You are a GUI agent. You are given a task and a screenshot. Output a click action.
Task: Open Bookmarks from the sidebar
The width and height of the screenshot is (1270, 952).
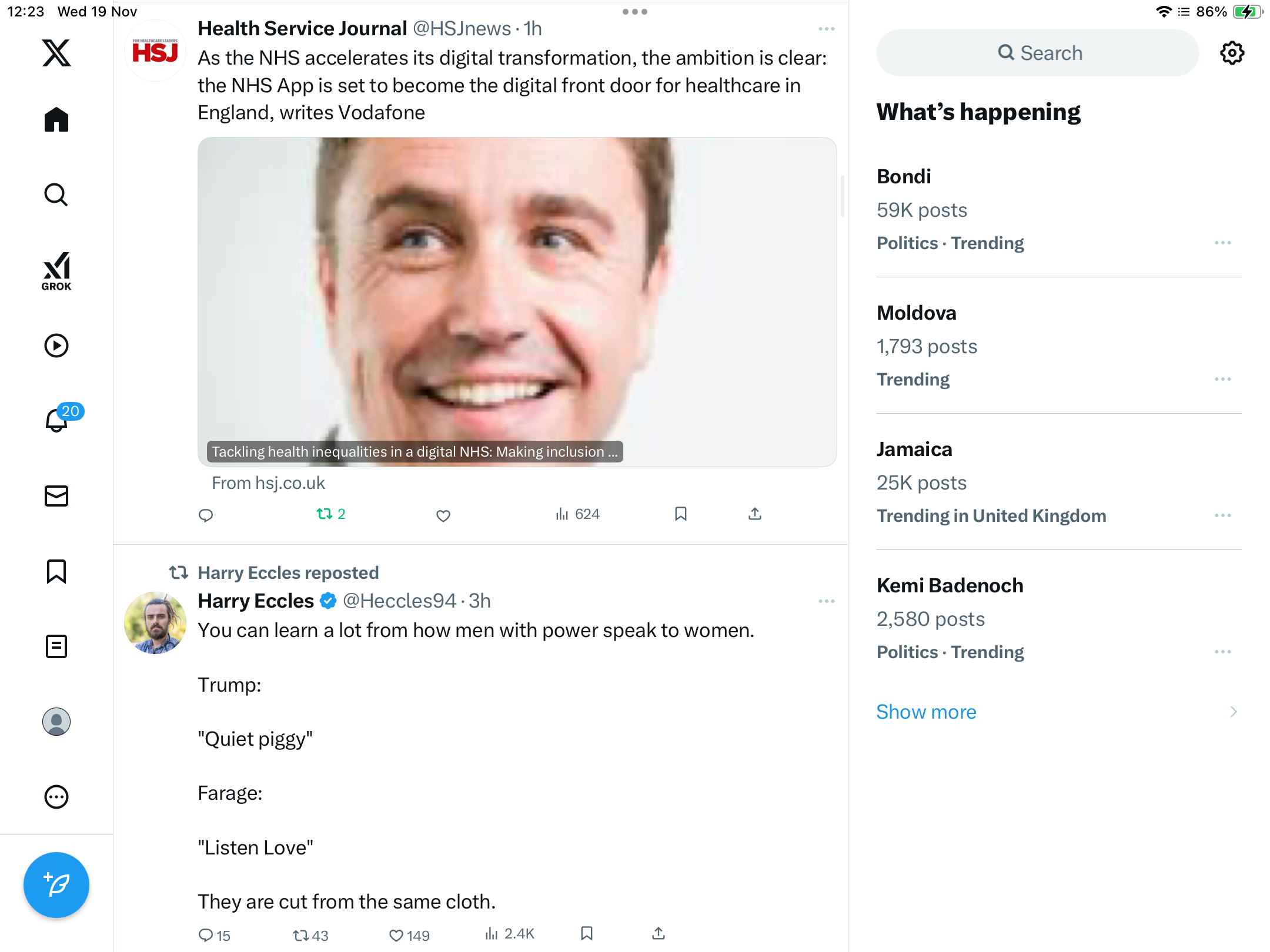tap(56, 571)
